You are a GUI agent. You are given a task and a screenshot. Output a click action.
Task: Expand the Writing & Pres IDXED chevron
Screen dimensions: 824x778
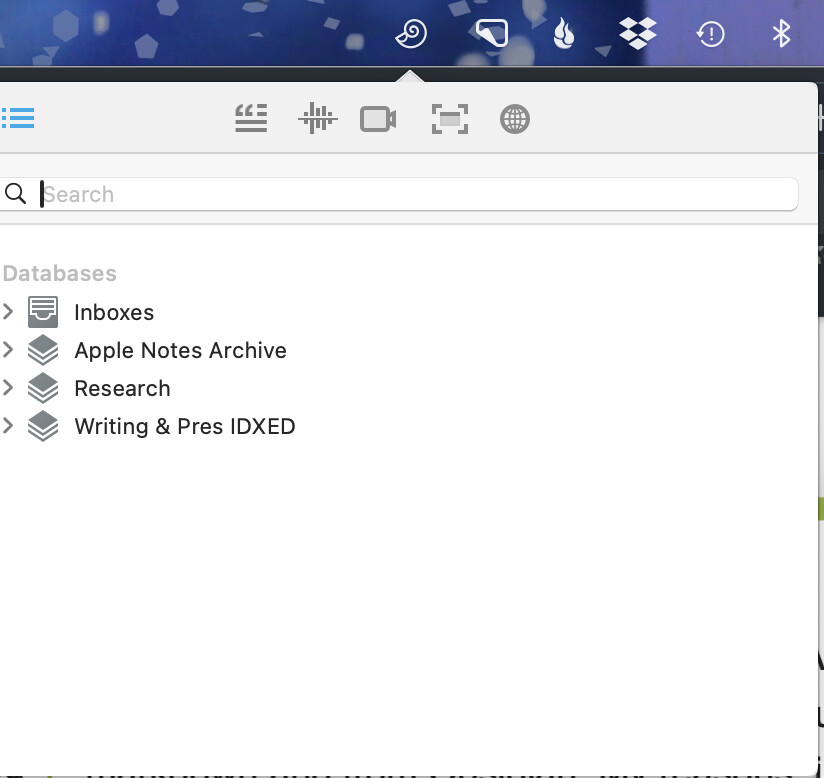pyautogui.click(x=8, y=426)
